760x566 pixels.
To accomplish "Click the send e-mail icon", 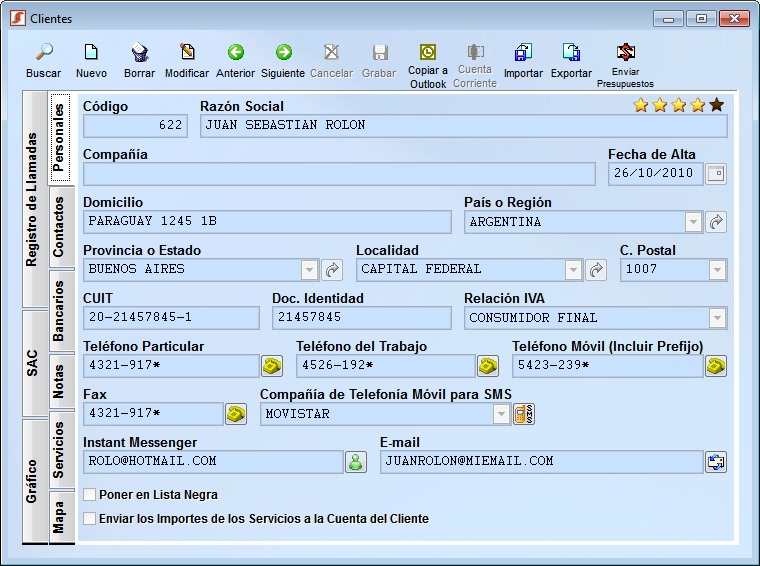I will pos(716,462).
